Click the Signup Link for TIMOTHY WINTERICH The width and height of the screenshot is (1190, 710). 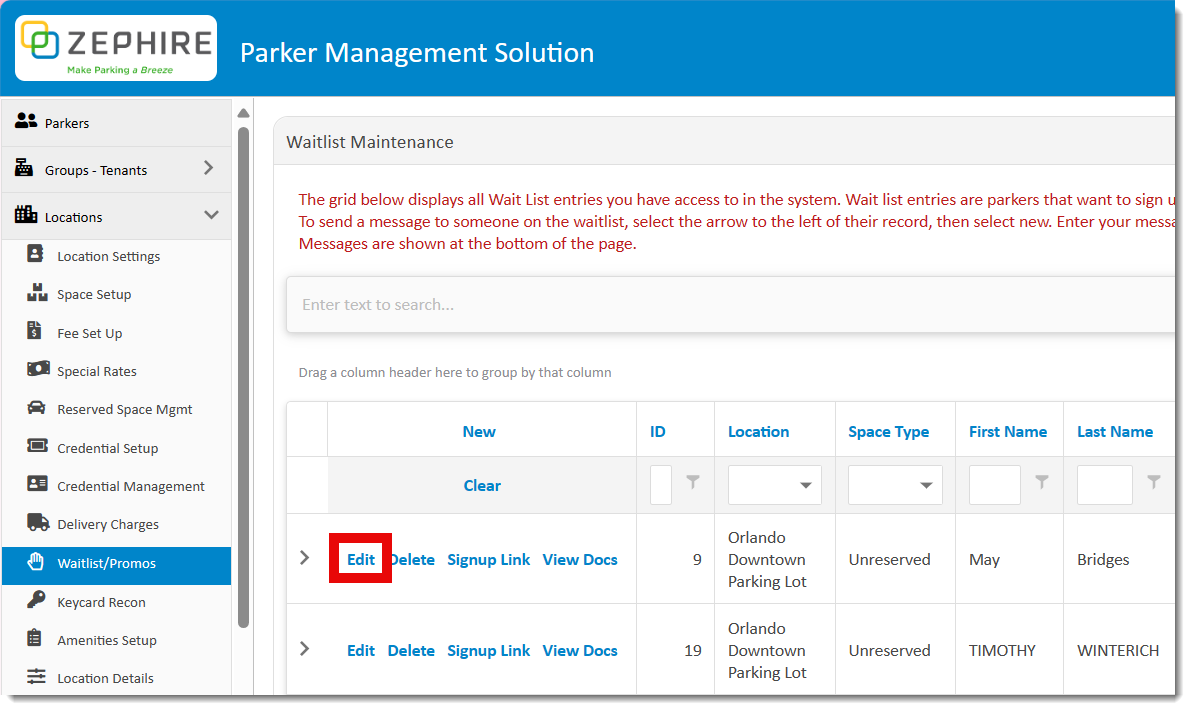click(489, 650)
